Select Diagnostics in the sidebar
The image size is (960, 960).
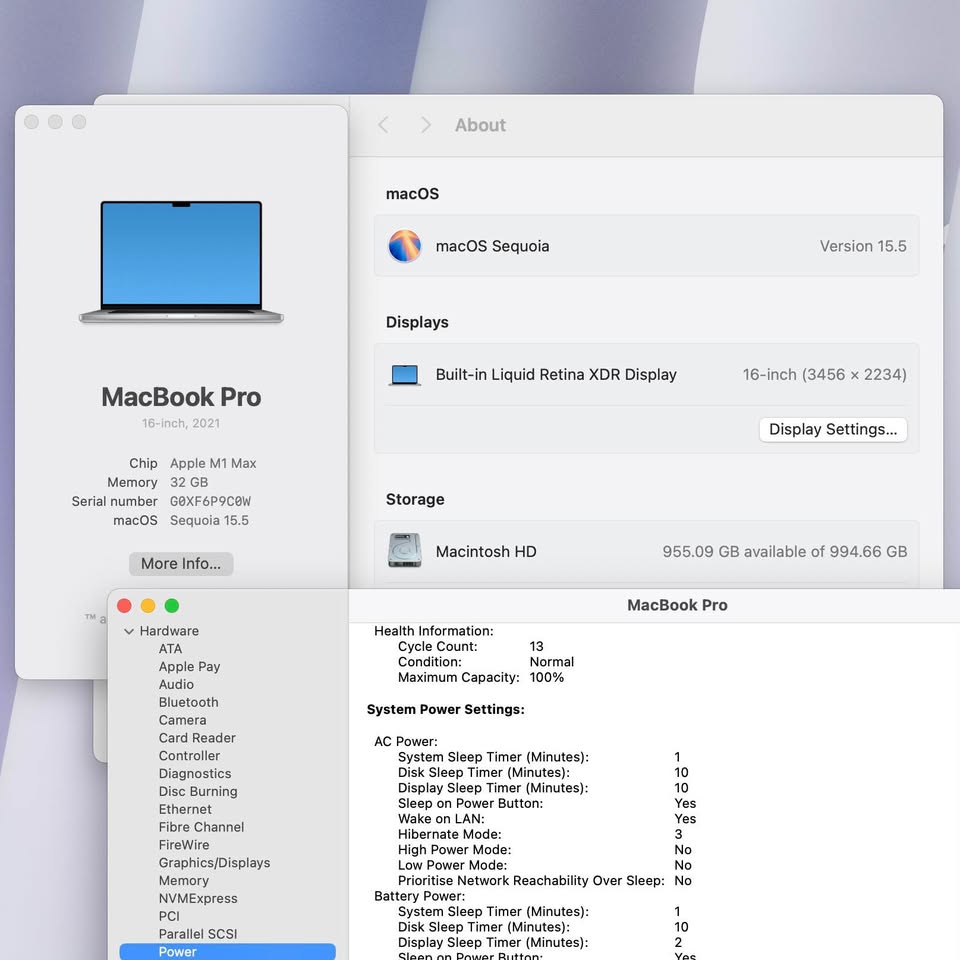[195, 773]
